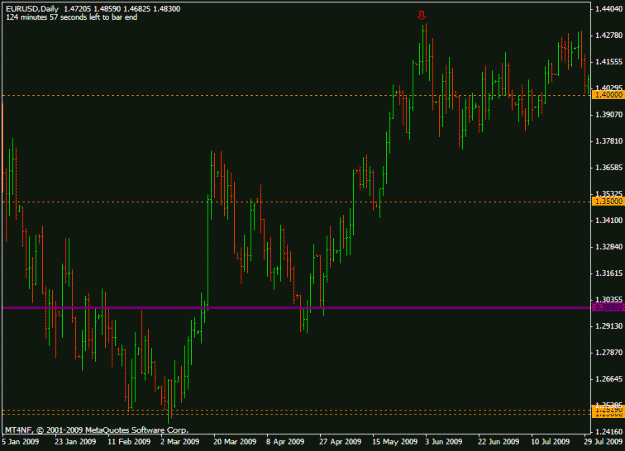Click the orange 1.40000 price label on the axis
This screenshot has width=625, height=451.
pos(608,95)
